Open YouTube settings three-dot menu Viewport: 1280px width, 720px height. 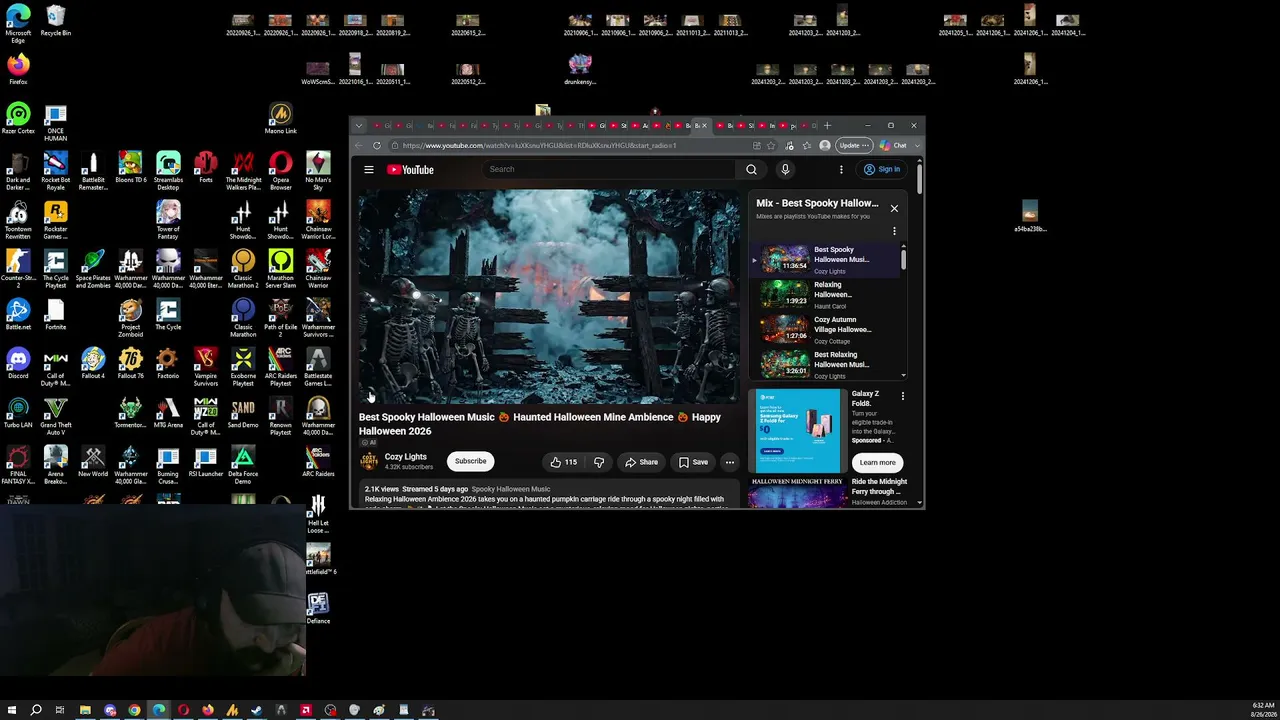841,170
